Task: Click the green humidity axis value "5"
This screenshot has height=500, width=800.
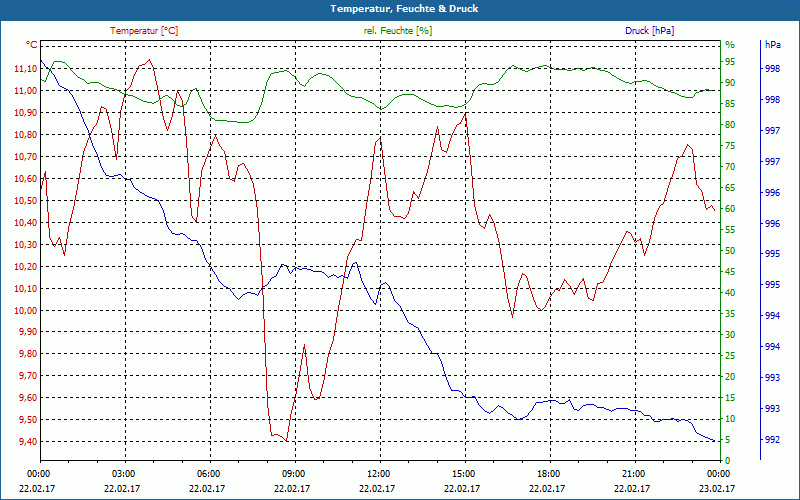Action: [x=728, y=440]
